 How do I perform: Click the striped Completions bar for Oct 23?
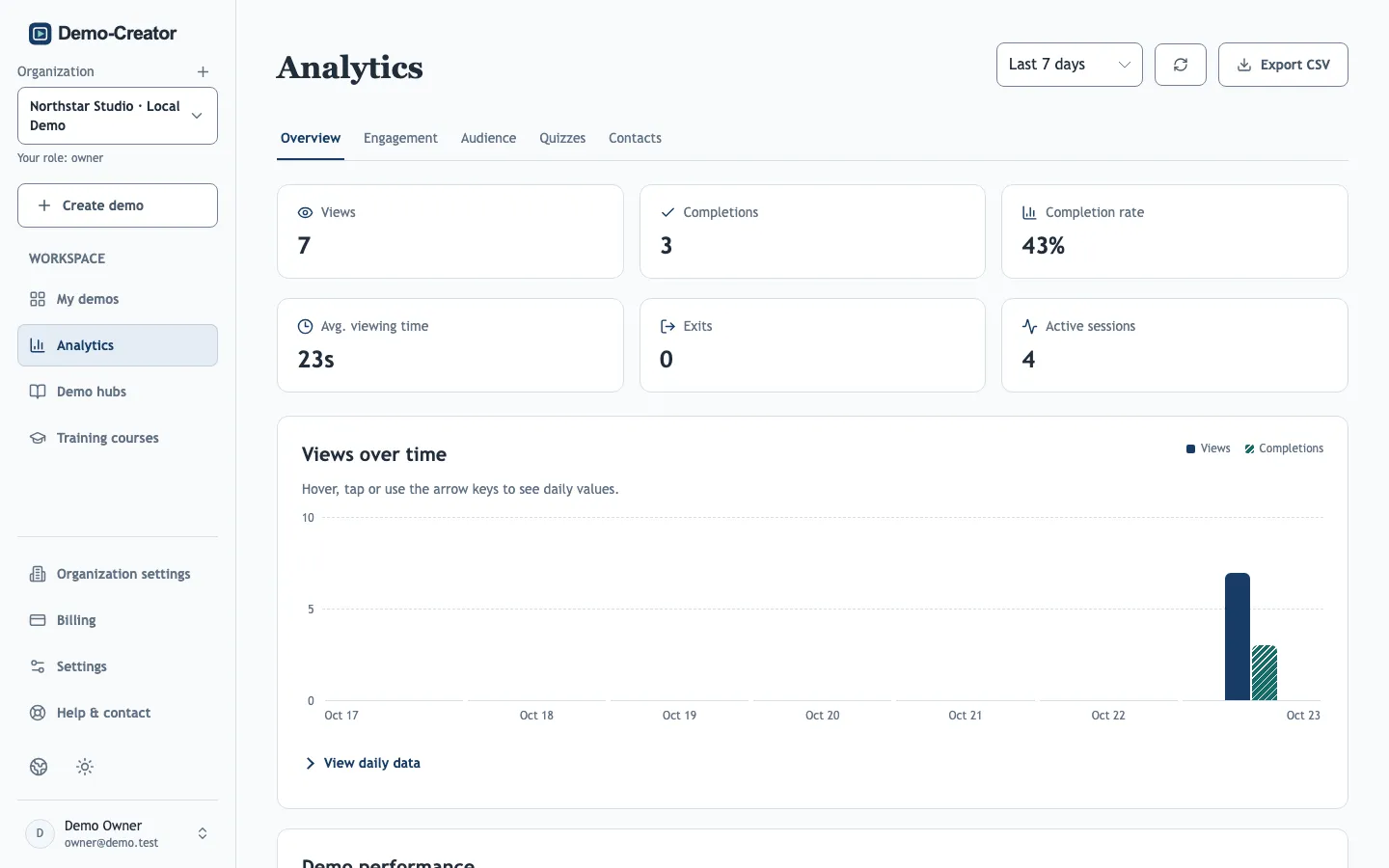coord(1265,673)
